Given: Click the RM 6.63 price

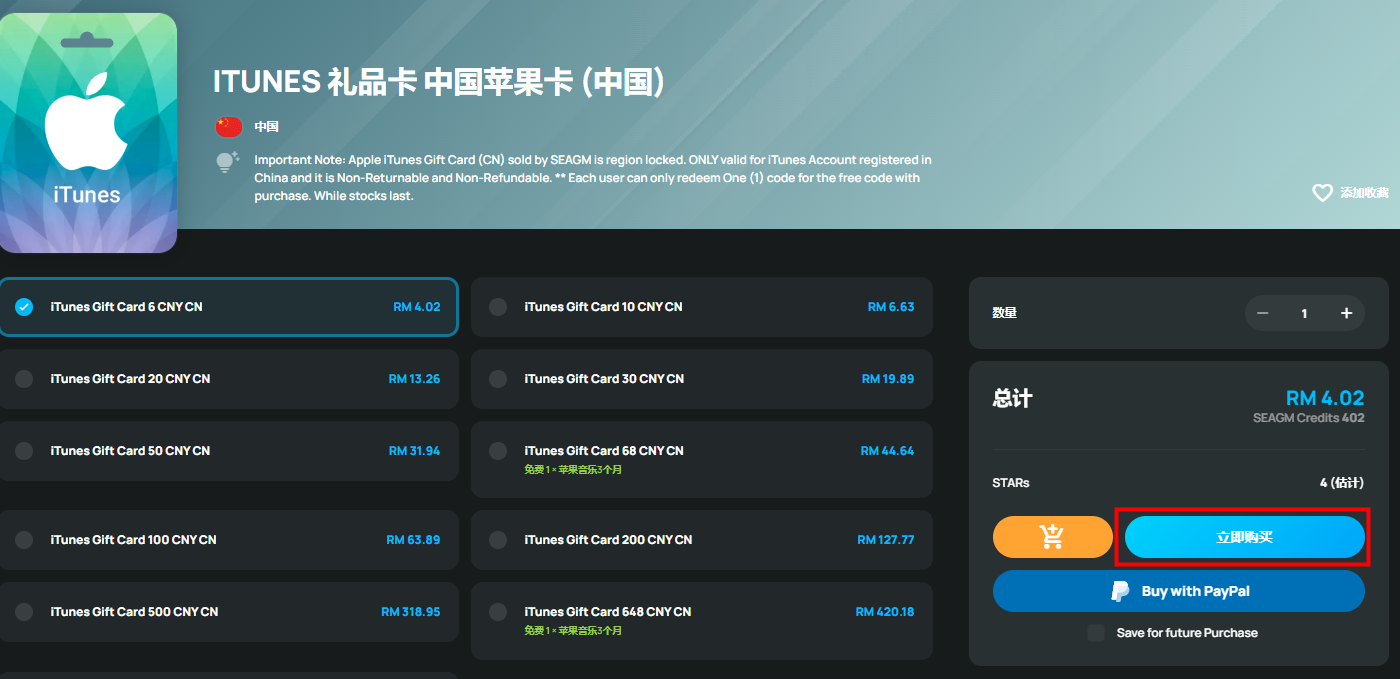Looking at the screenshot, I should coord(891,307).
